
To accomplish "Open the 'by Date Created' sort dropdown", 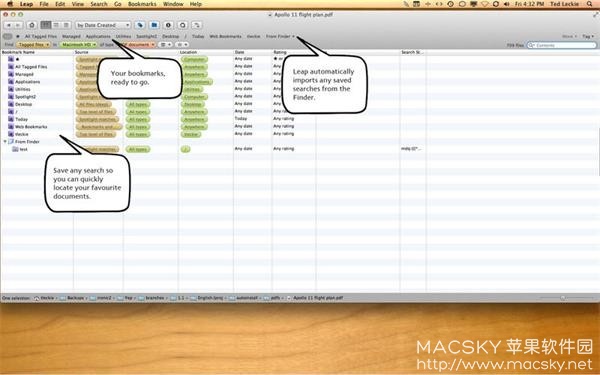I will pyautogui.click(x=103, y=25).
